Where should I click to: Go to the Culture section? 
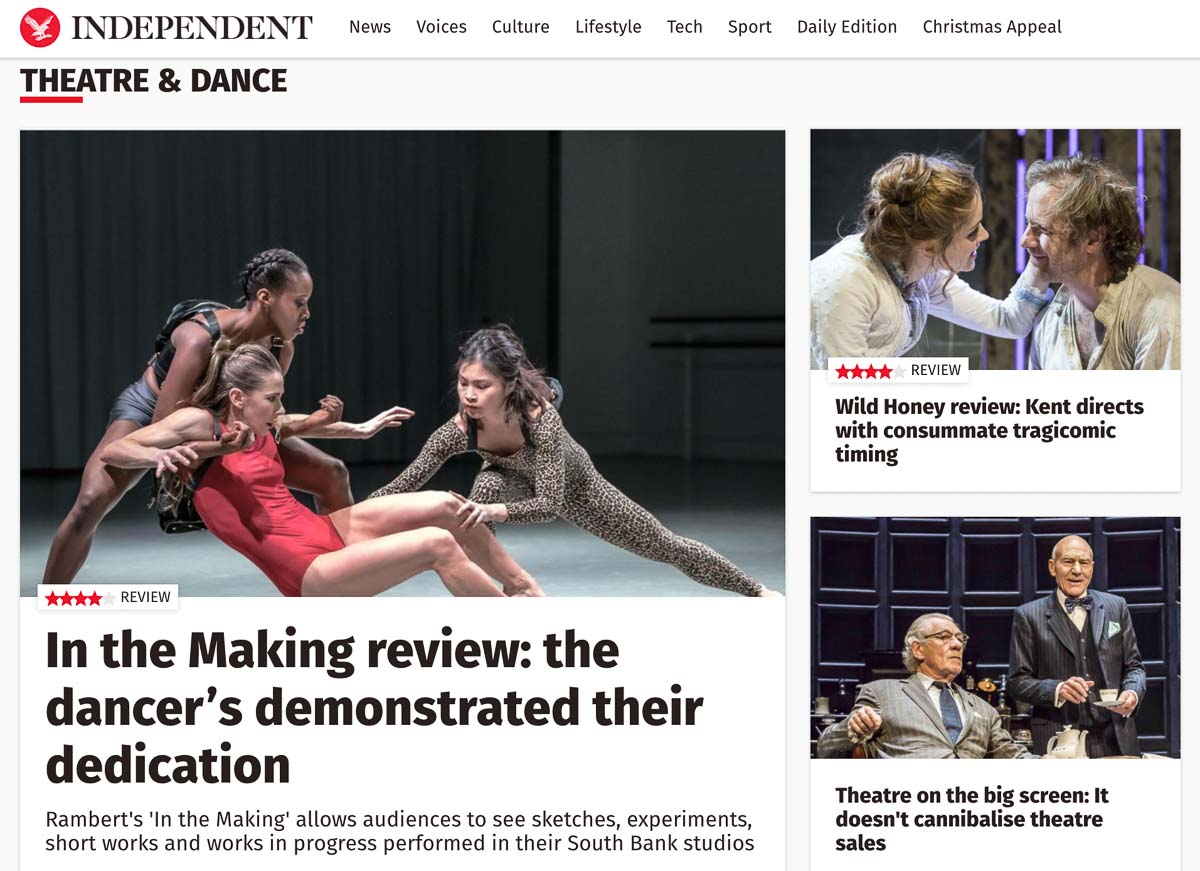coord(520,27)
